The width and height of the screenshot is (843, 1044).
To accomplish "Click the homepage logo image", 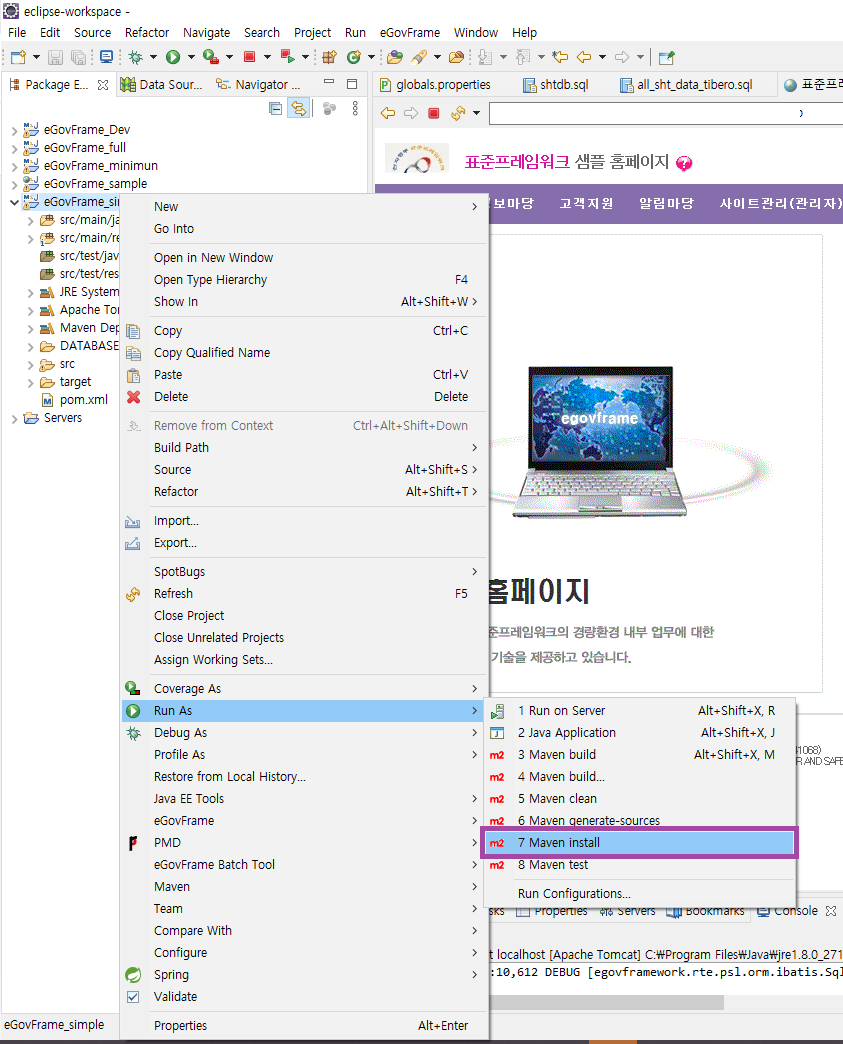I will tap(417, 159).
